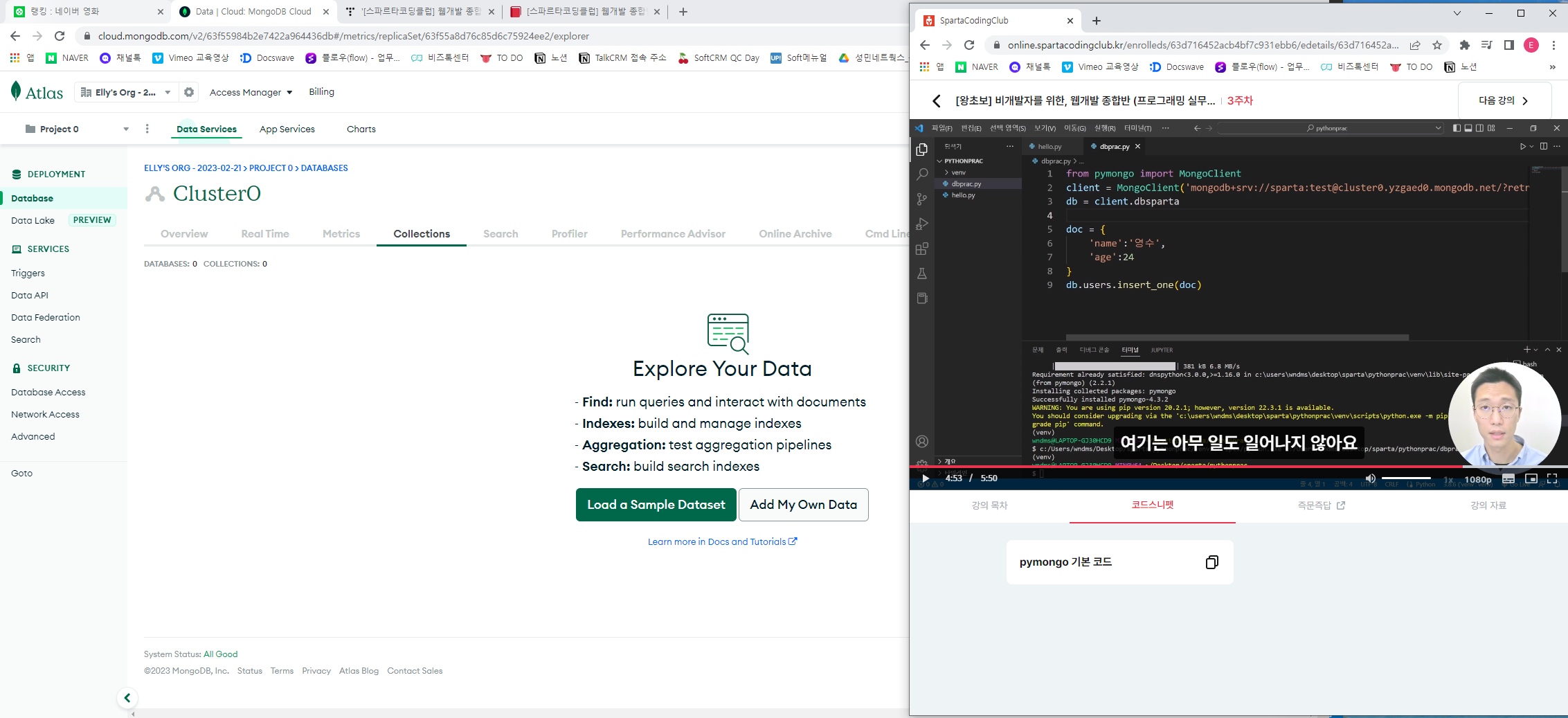This screenshot has width=1568, height=718.
Task: Adjust the video volume slider
Action: 1406,478
